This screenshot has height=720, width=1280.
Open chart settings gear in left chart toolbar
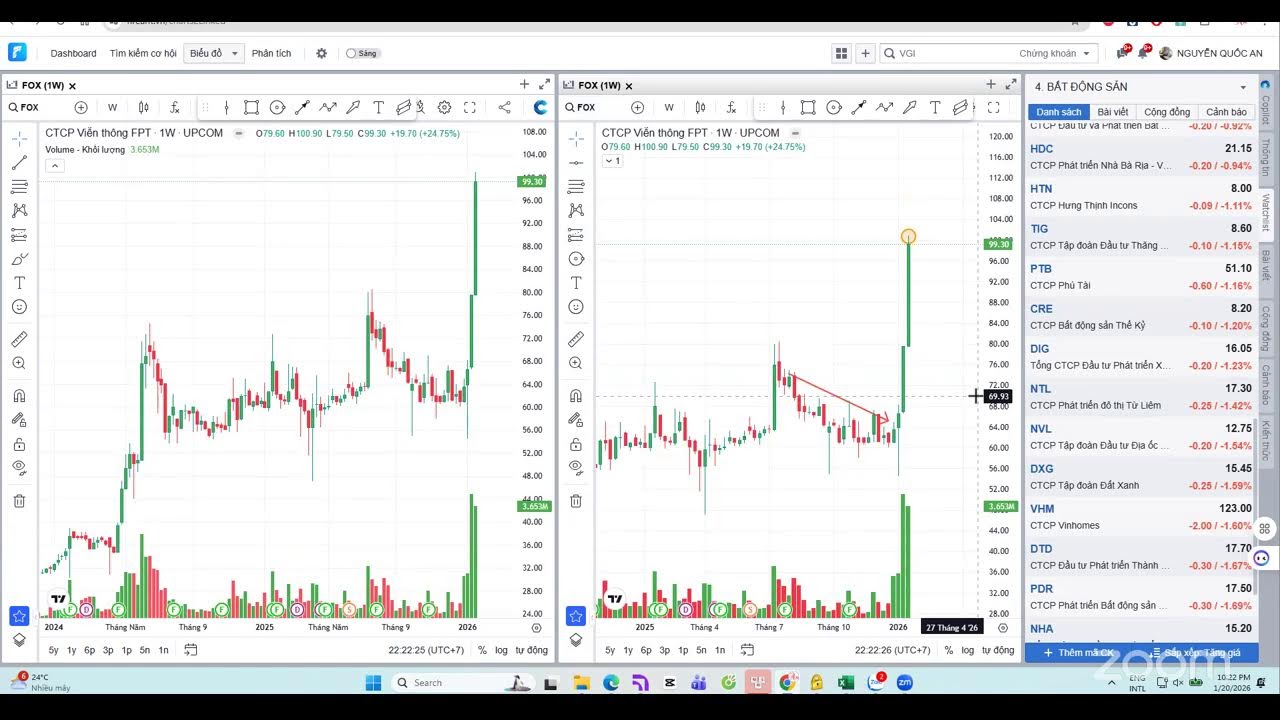[x=444, y=107]
